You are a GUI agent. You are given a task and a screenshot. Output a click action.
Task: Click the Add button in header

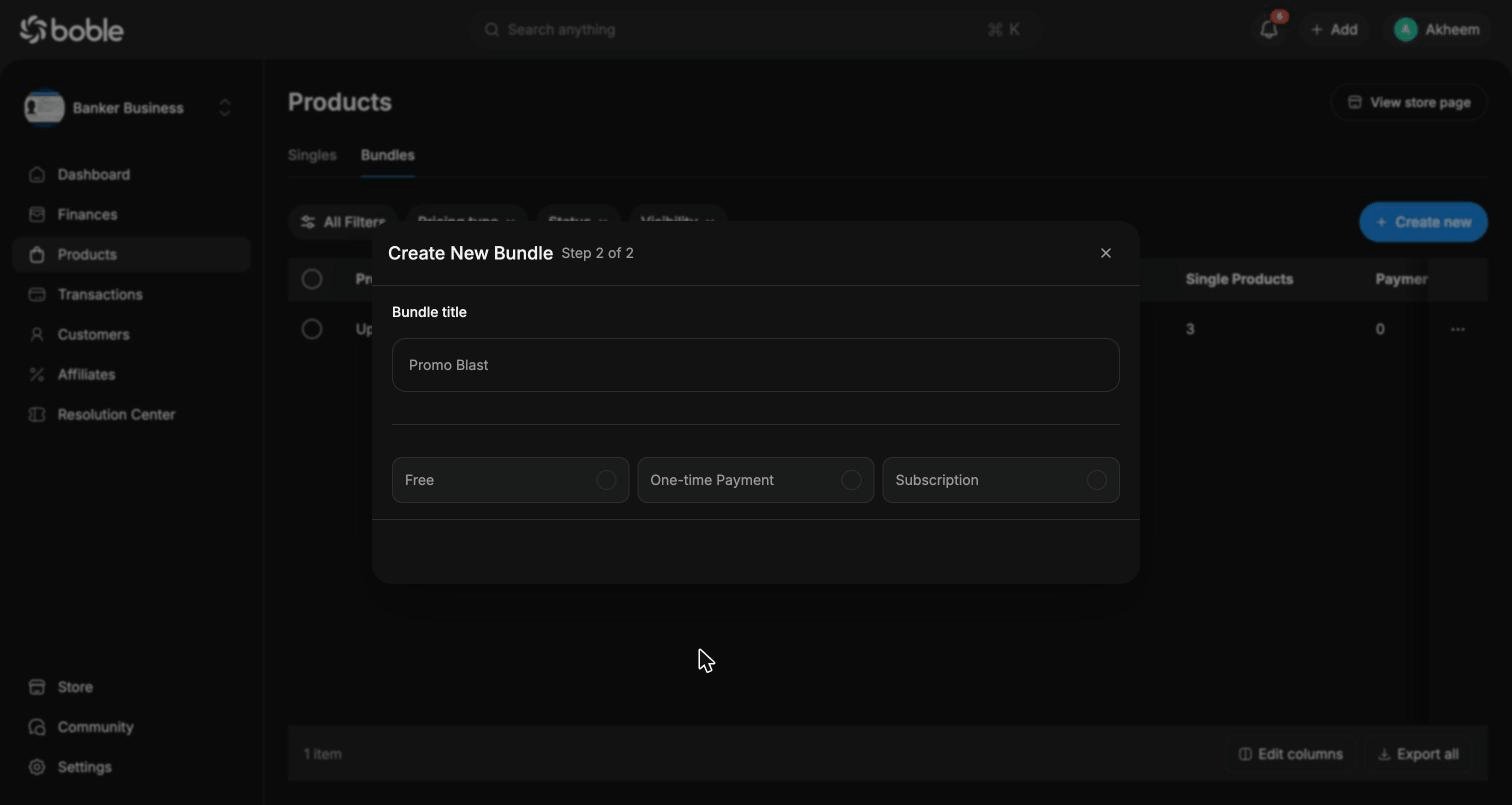pos(1334,30)
